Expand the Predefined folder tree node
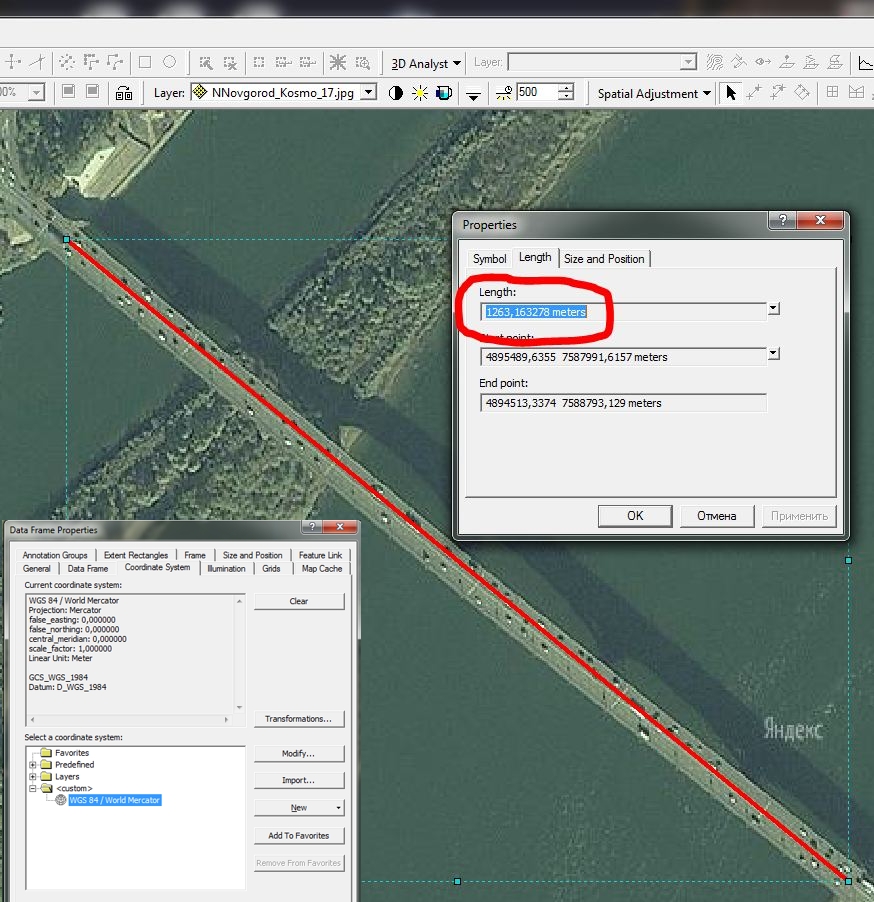Screen dimensions: 874x902 pyautogui.click(x=33, y=765)
